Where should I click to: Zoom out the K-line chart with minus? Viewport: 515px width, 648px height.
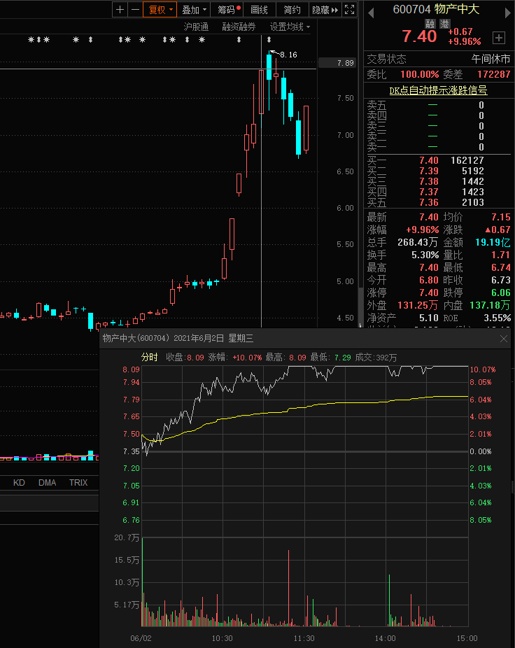(135, 10)
